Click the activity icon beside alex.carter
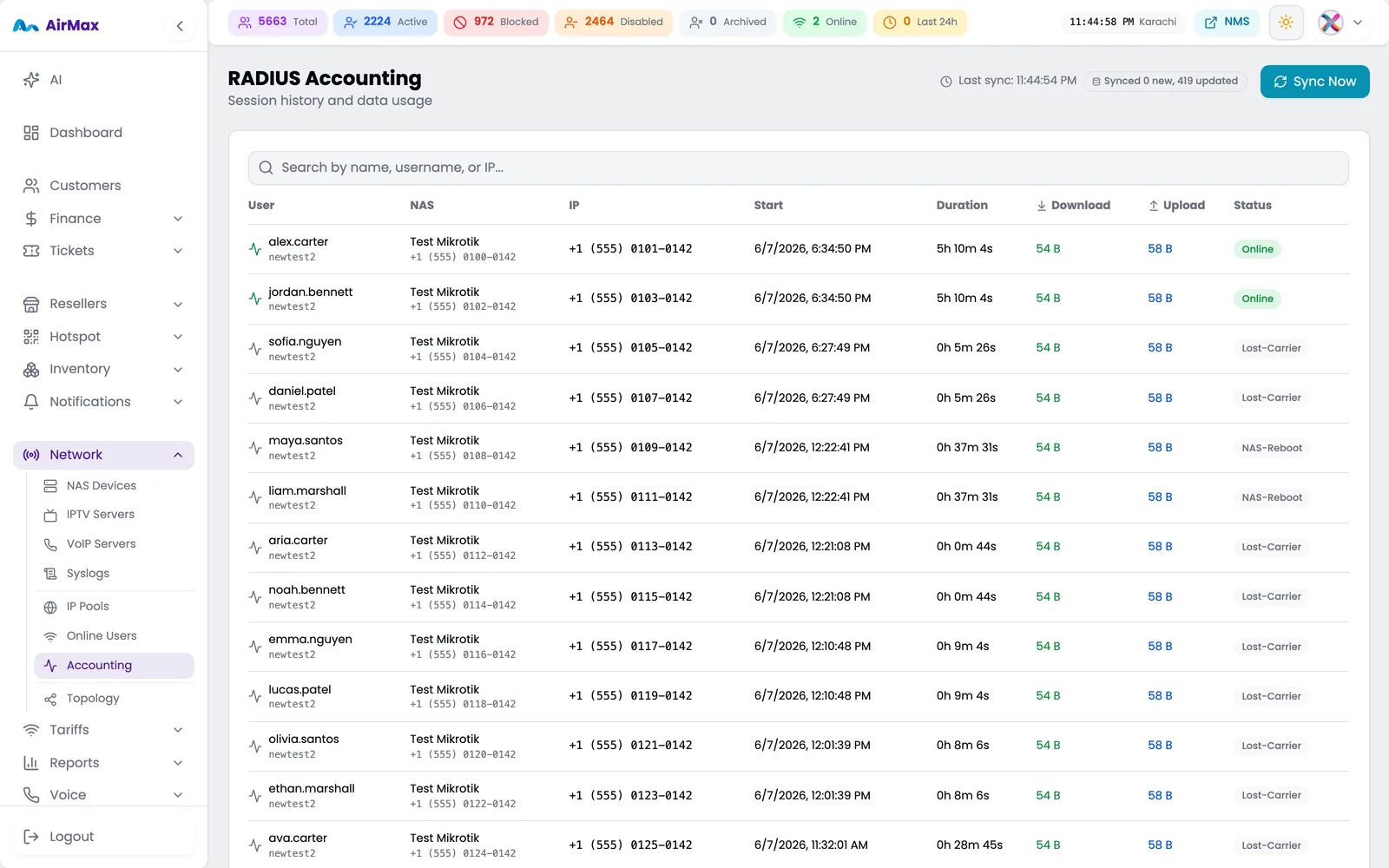The image size is (1389, 868). (255, 249)
